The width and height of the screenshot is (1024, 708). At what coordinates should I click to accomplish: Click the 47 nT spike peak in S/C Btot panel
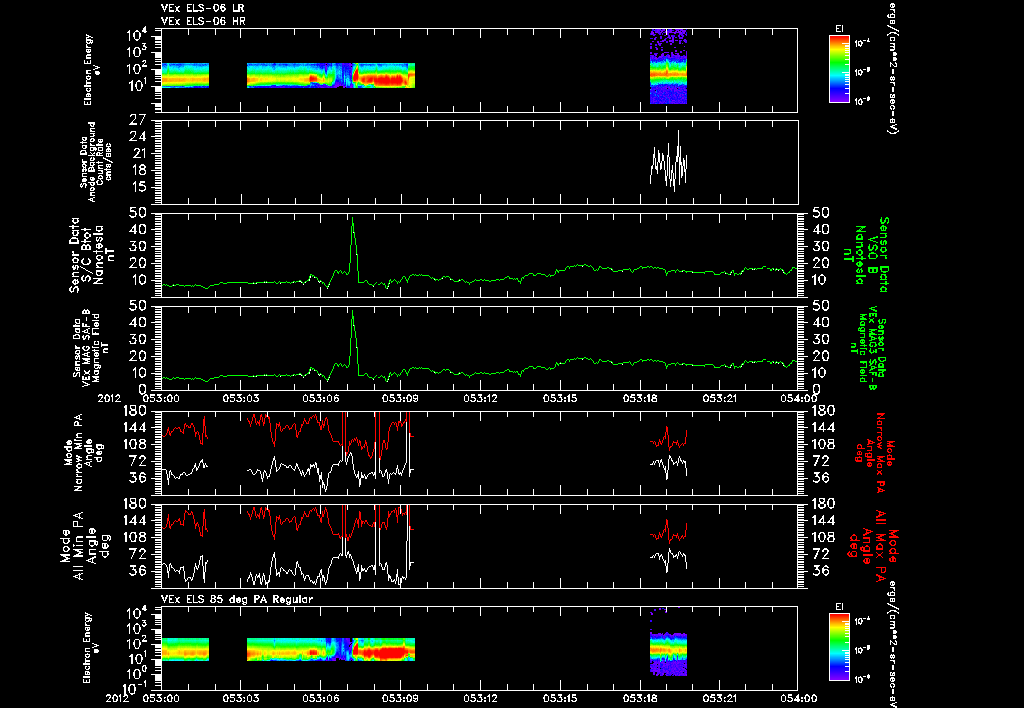pos(353,218)
